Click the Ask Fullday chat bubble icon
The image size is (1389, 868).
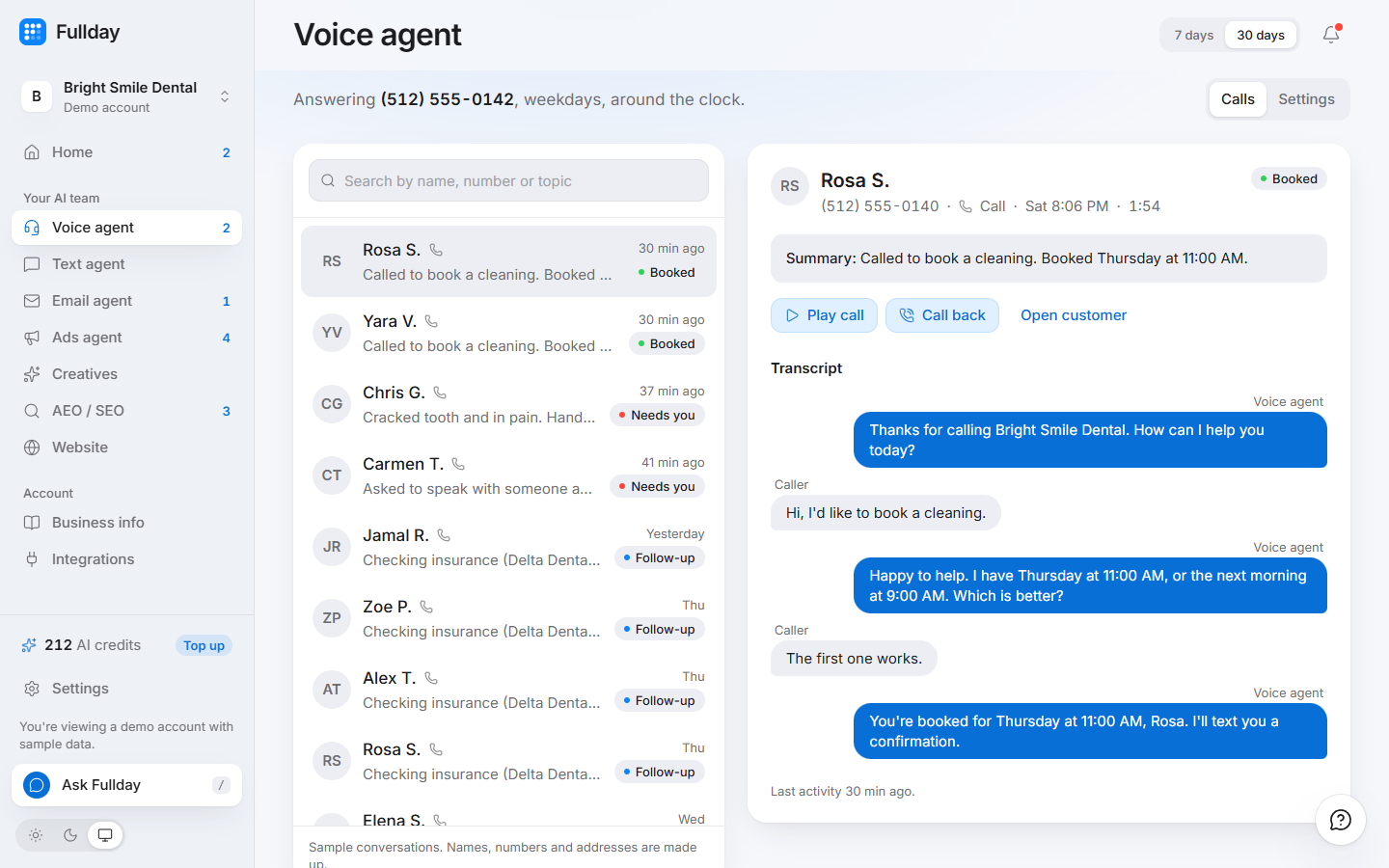pos(37,785)
